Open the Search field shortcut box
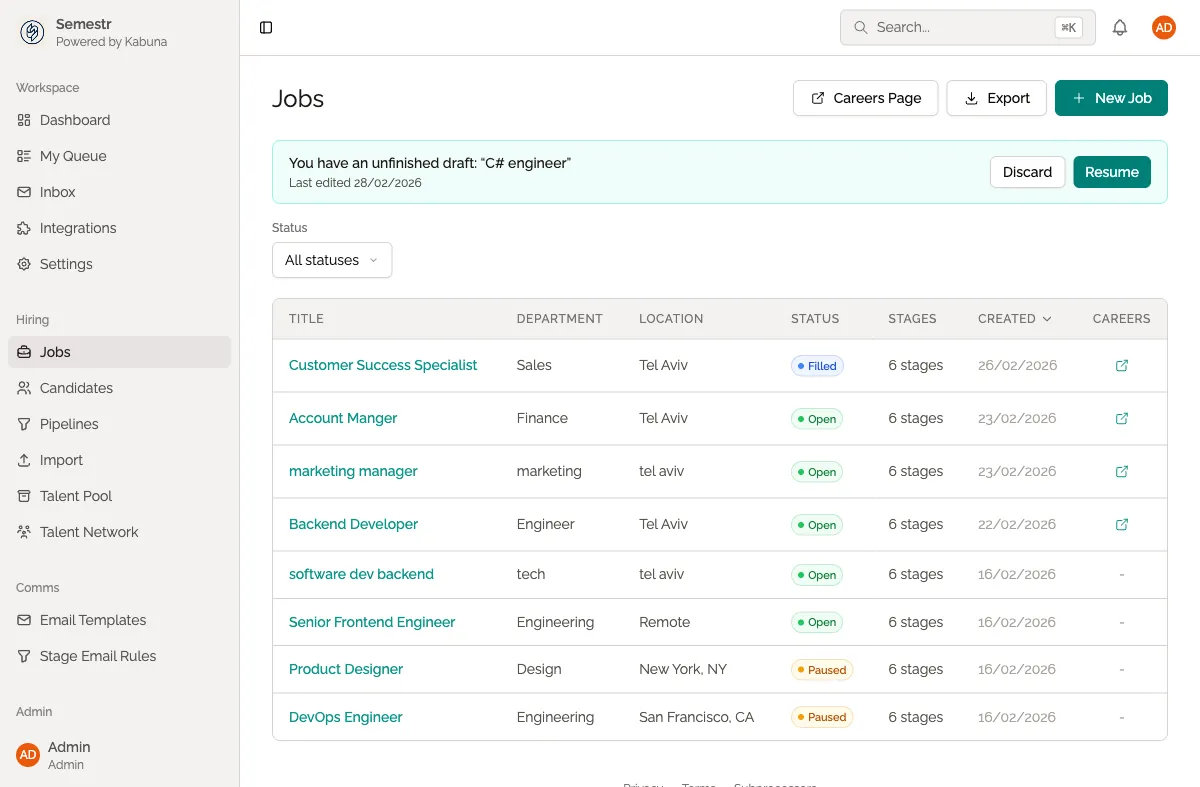 coord(1068,27)
